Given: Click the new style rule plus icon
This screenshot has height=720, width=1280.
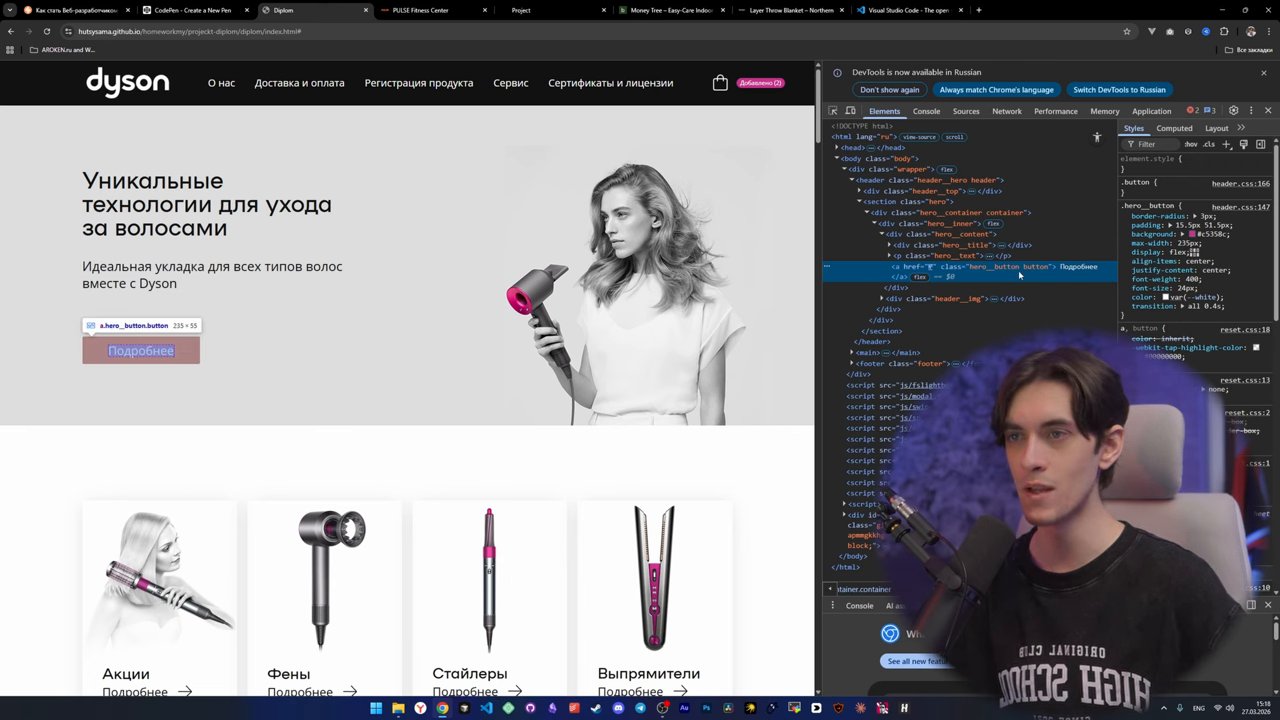Looking at the screenshot, I should 1227,144.
